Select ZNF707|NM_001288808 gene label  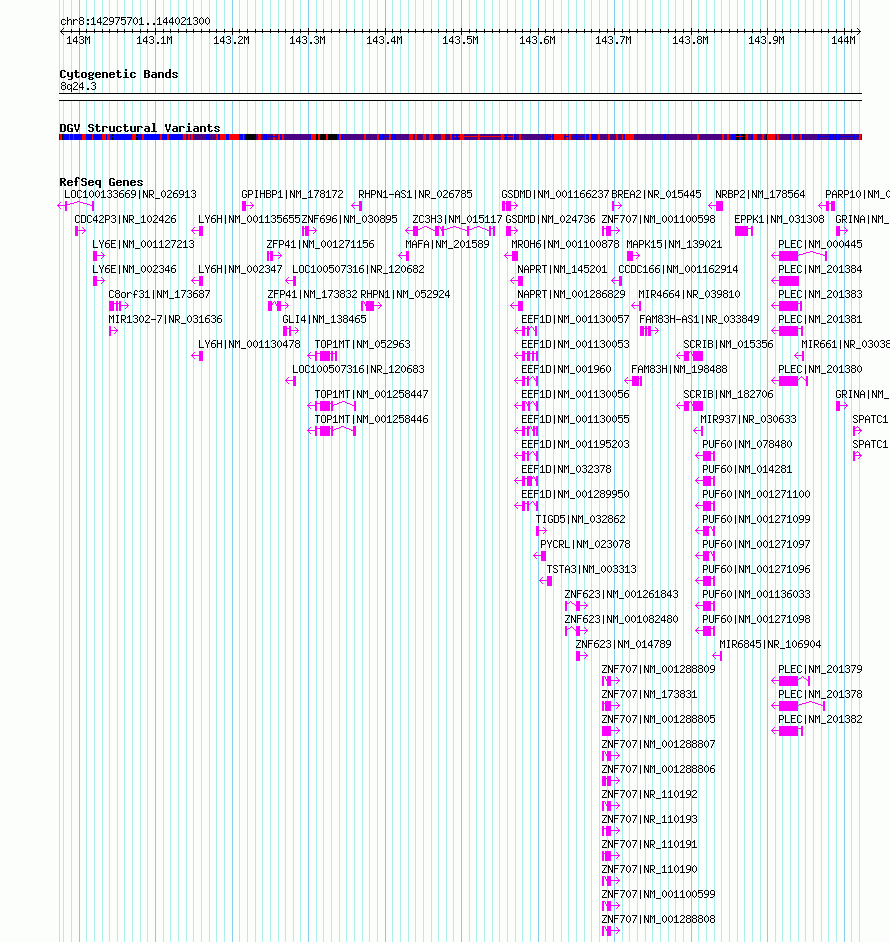click(659, 919)
